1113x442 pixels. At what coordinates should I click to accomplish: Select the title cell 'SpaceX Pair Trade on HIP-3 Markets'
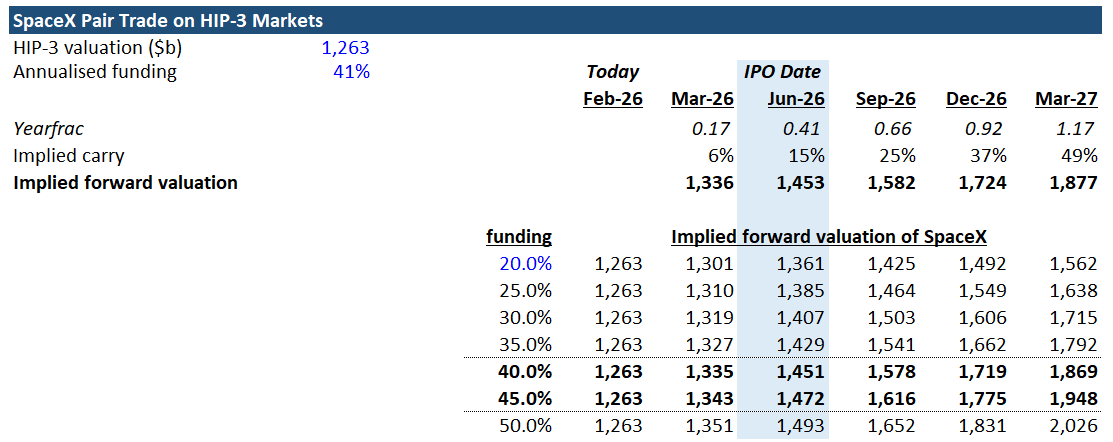click(168, 21)
